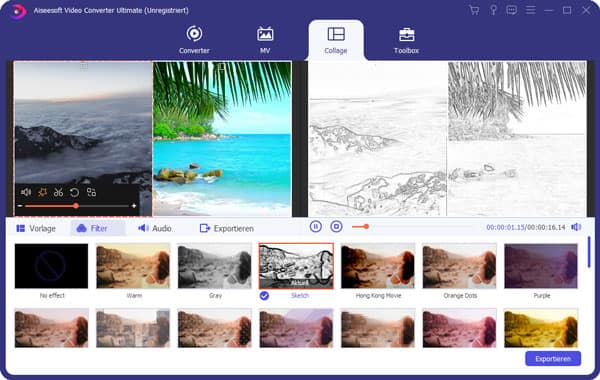Image resolution: width=600 pixels, height=380 pixels.
Task: Select the yellow-tinted filter in second row
Action: click(541, 328)
